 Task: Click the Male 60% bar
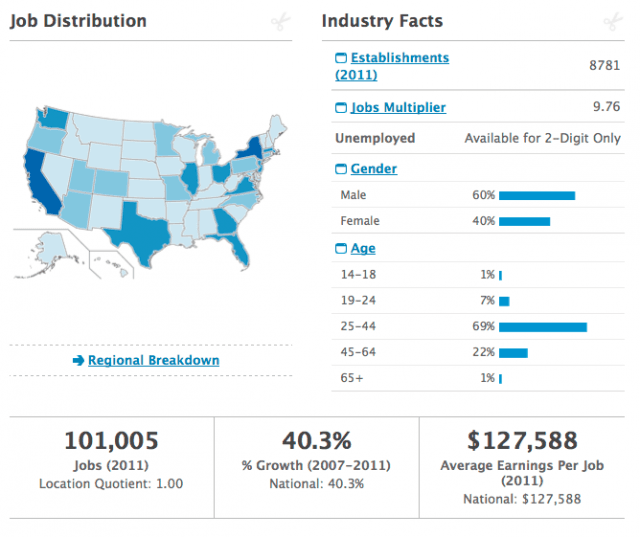click(536, 195)
